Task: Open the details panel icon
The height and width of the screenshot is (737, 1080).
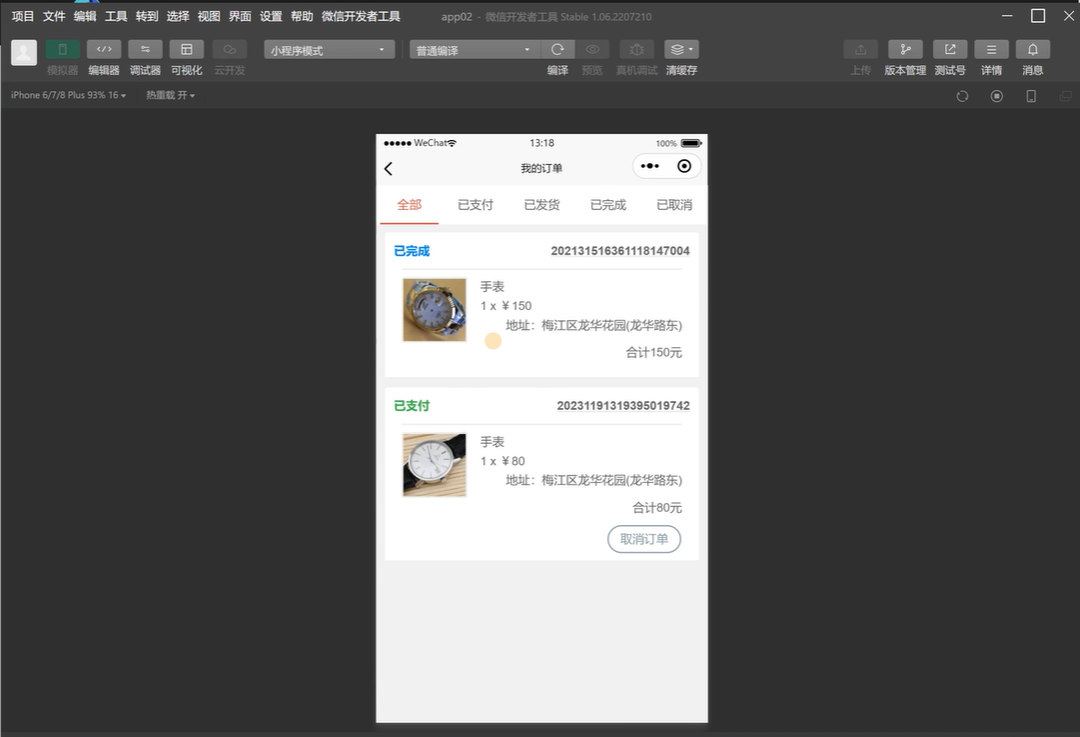Action: (991, 50)
